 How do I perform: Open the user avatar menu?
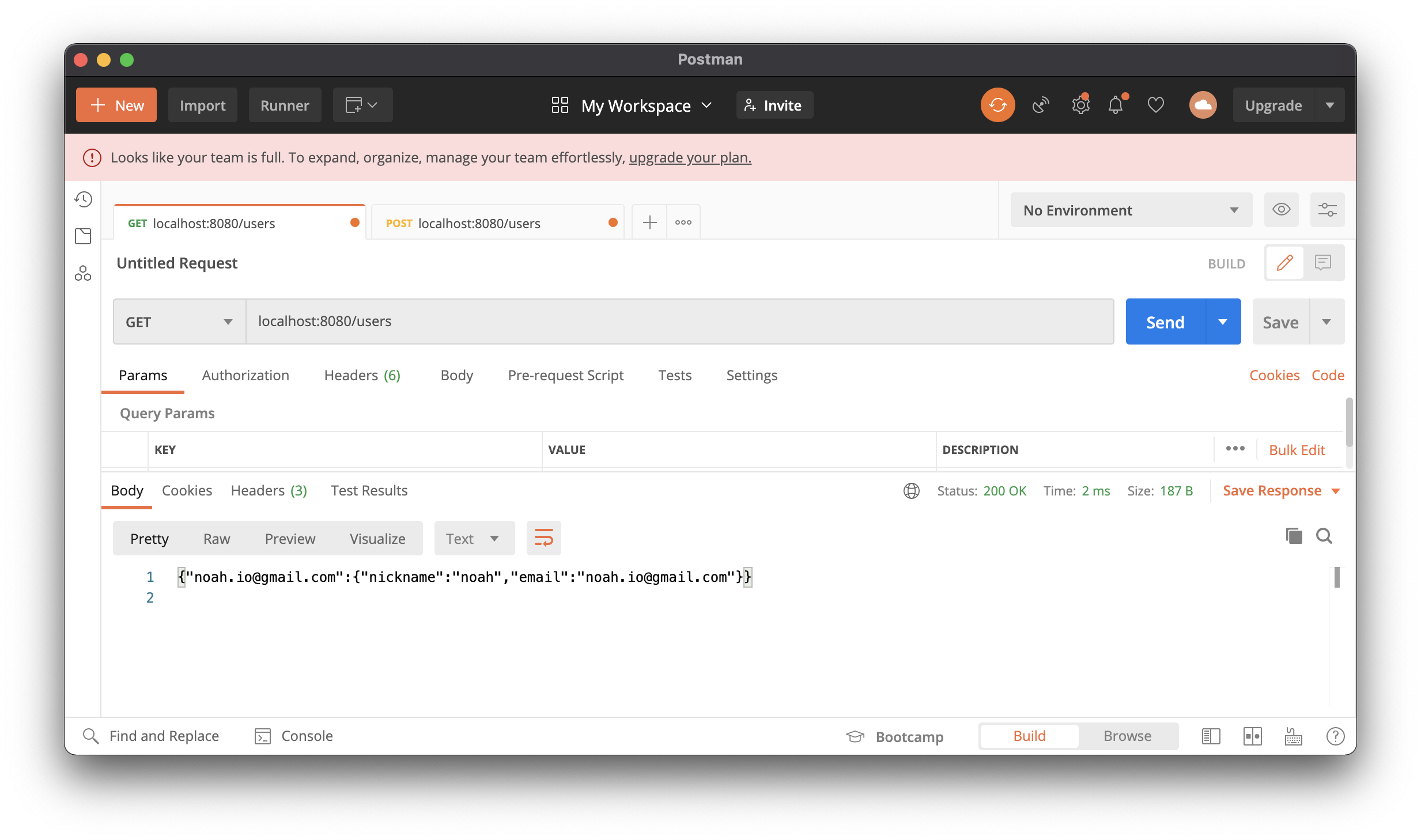(1203, 105)
